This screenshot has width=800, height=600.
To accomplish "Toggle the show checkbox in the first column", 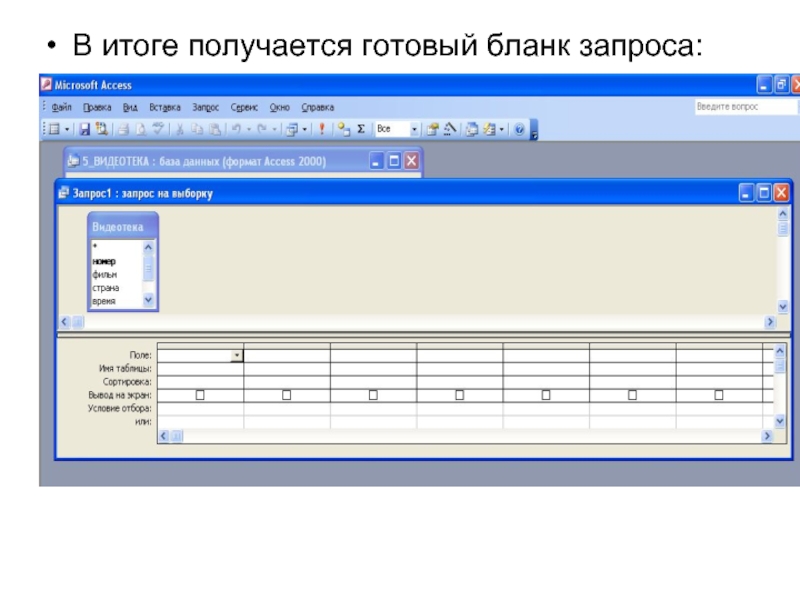I will pyautogui.click(x=200, y=395).
